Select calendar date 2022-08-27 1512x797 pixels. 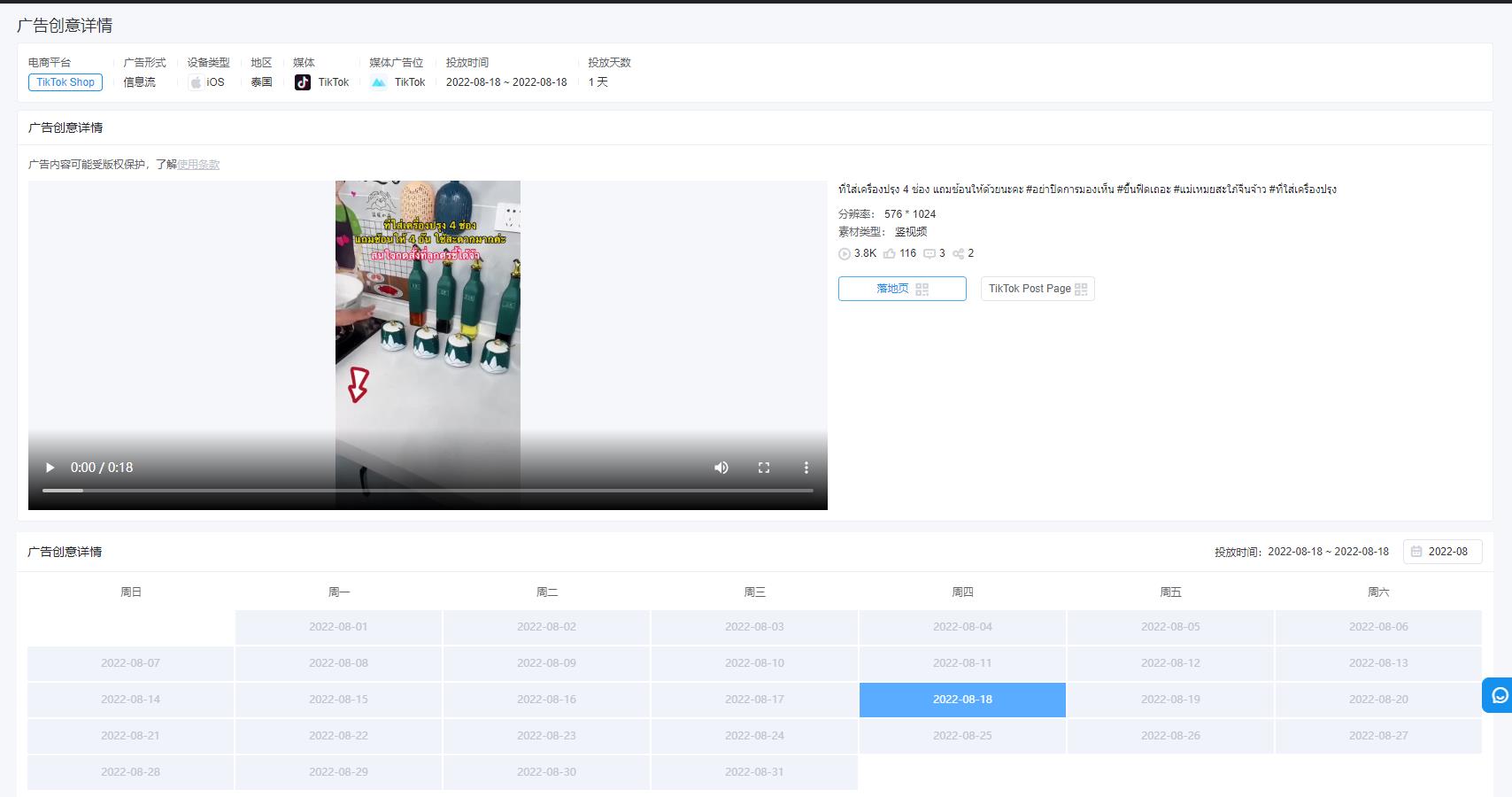1378,736
